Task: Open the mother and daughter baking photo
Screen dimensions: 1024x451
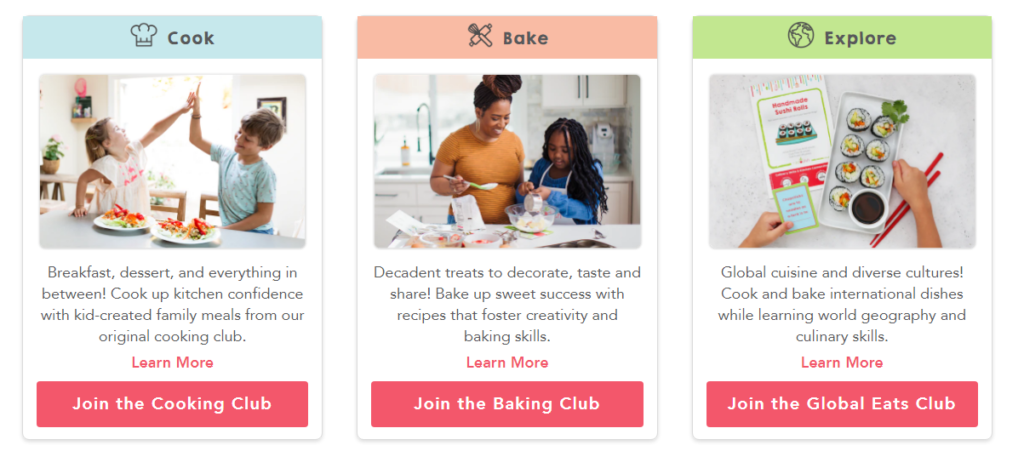Action: [x=507, y=161]
